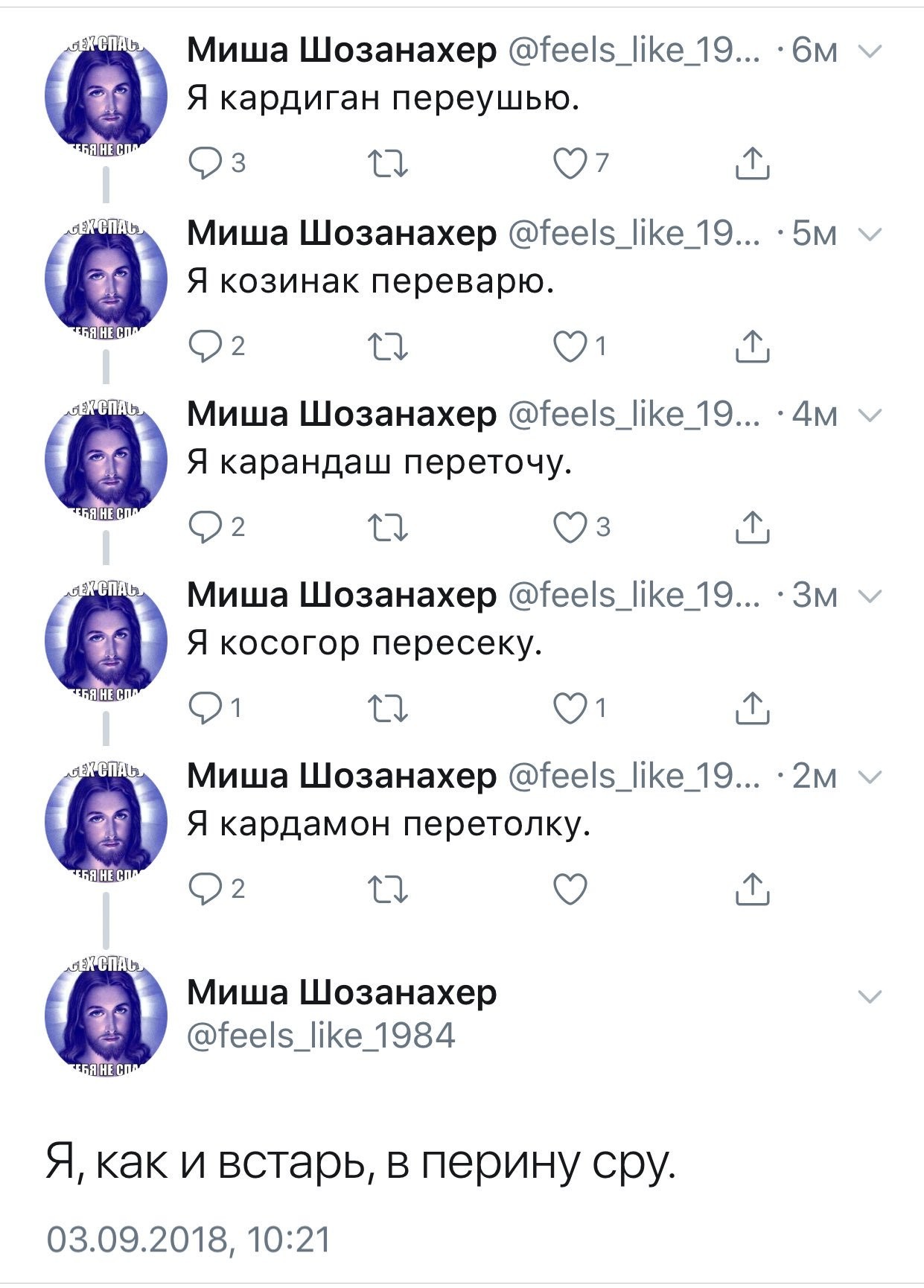This screenshot has width=924, height=1288.
Task: Share the "Я кардамон перетолку" tweet
Action: pos(752,889)
